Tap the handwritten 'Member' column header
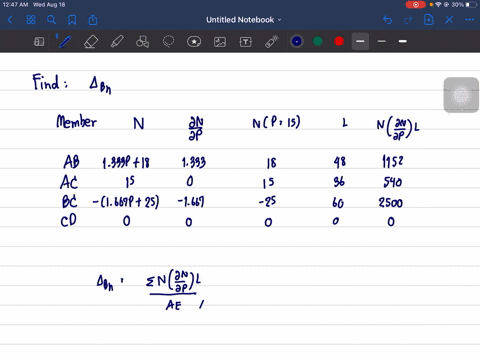Screen dimensions: 480x360 coord(77,121)
